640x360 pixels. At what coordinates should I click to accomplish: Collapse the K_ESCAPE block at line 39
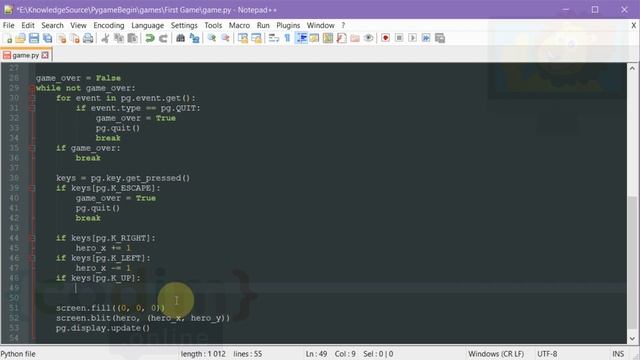(x=32, y=188)
